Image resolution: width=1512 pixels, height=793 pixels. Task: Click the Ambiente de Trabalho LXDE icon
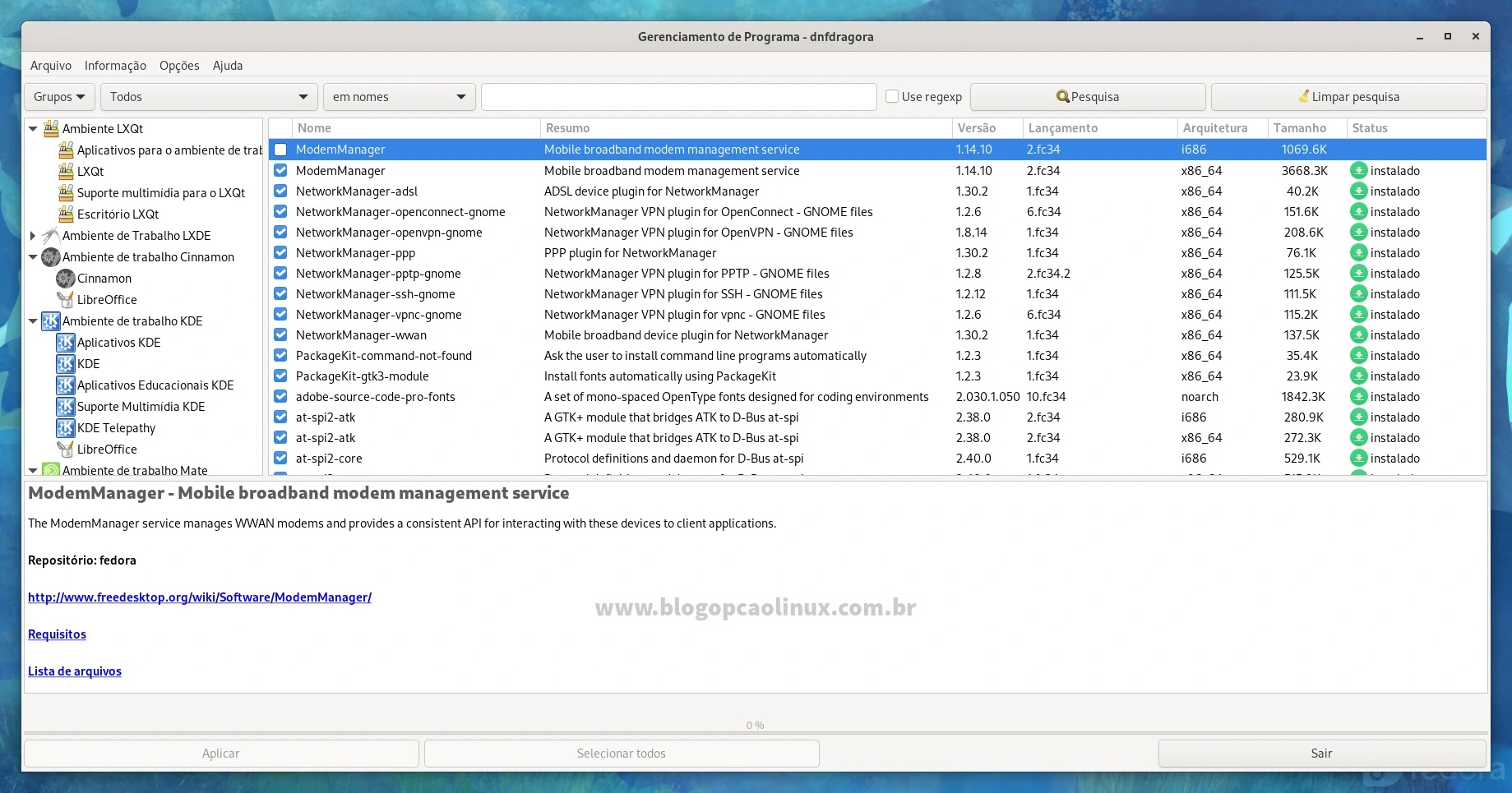pos(51,235)
